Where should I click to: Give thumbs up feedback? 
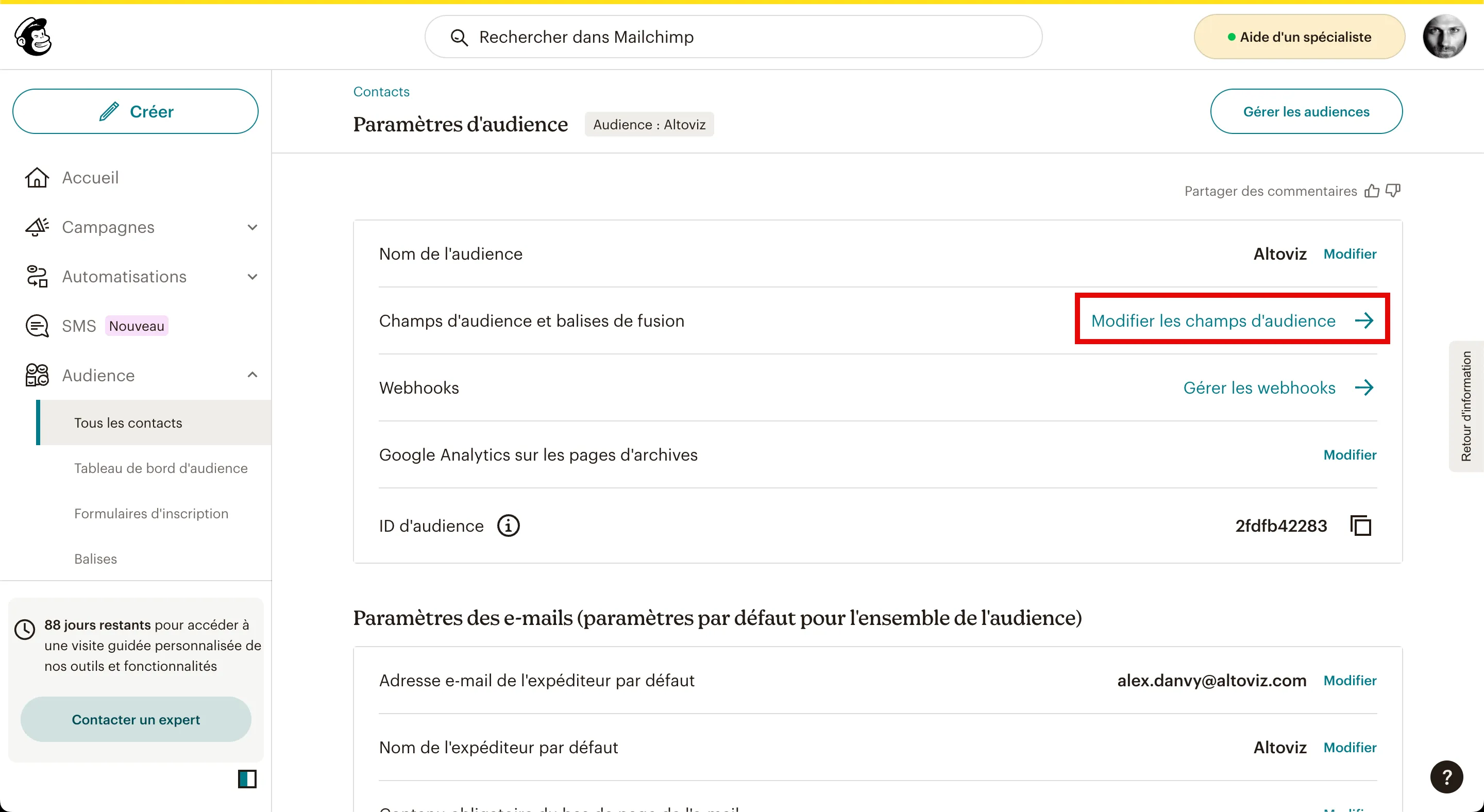click(1372, 191)
